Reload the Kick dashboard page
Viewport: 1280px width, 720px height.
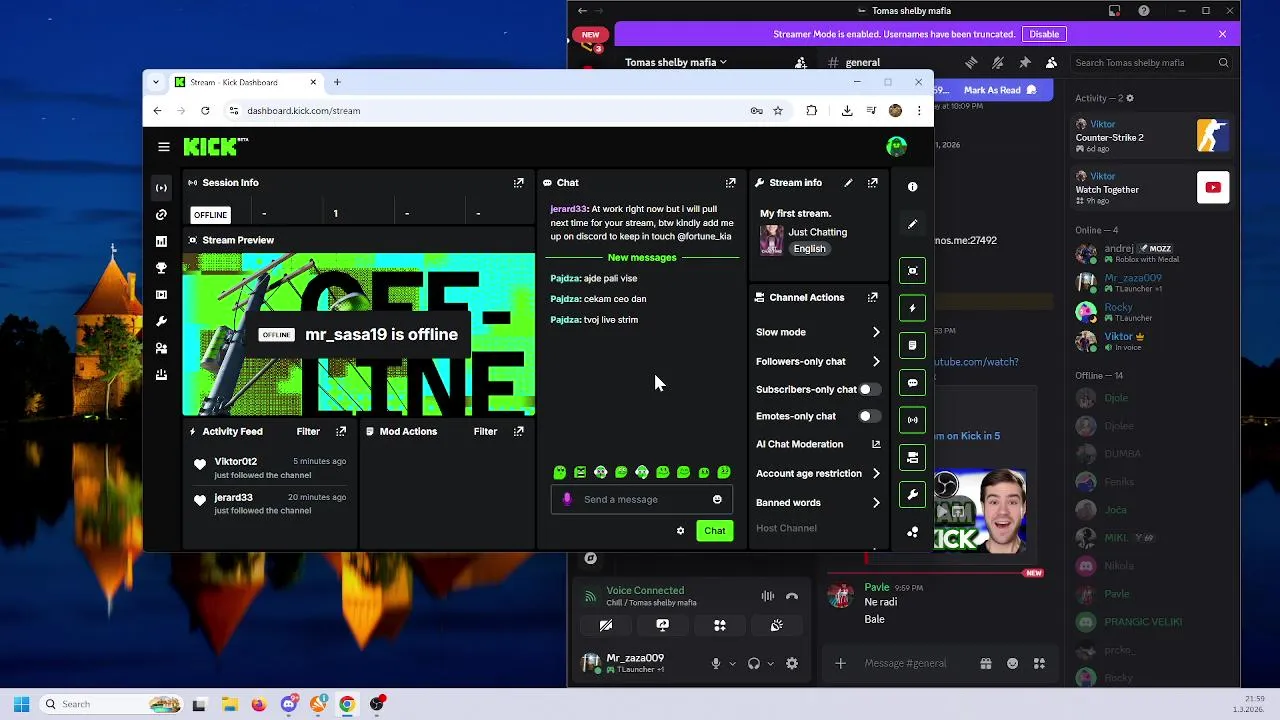[x=205, y=111]
